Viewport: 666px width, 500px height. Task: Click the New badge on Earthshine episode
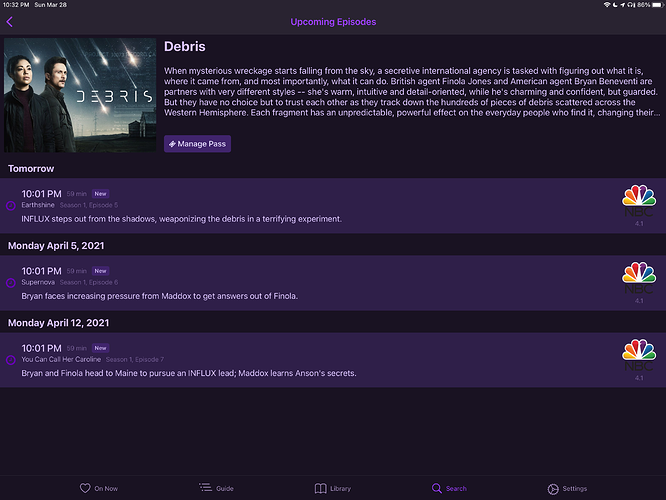(100, 193)
